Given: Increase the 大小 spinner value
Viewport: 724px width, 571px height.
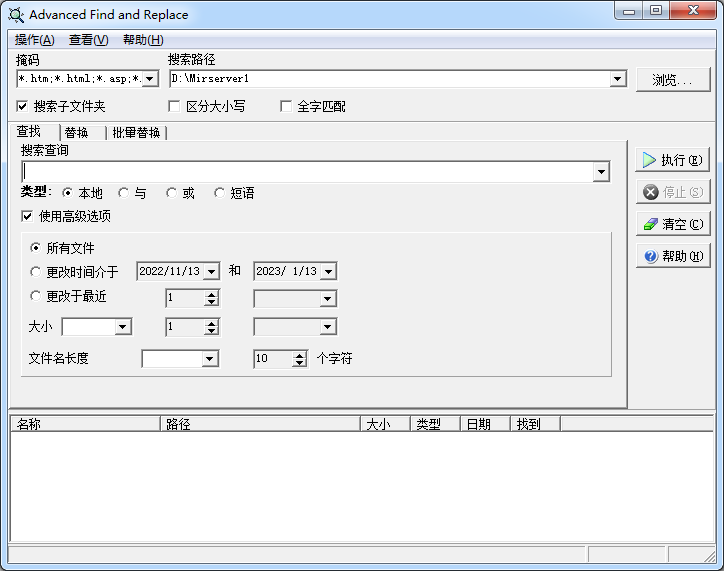Looking at the screenshot, I should point(211,323).
